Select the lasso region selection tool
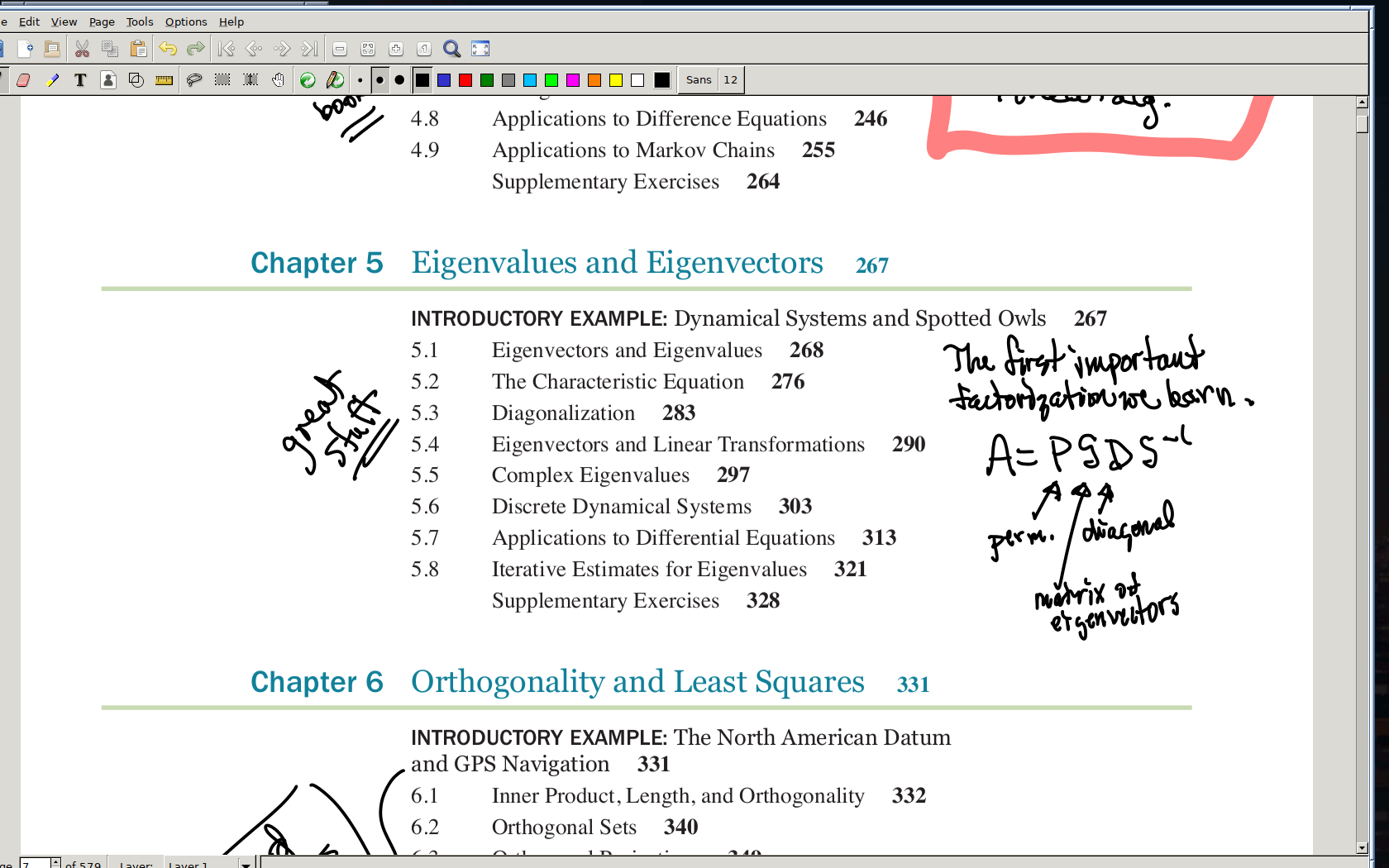 (x=194, y=80)
